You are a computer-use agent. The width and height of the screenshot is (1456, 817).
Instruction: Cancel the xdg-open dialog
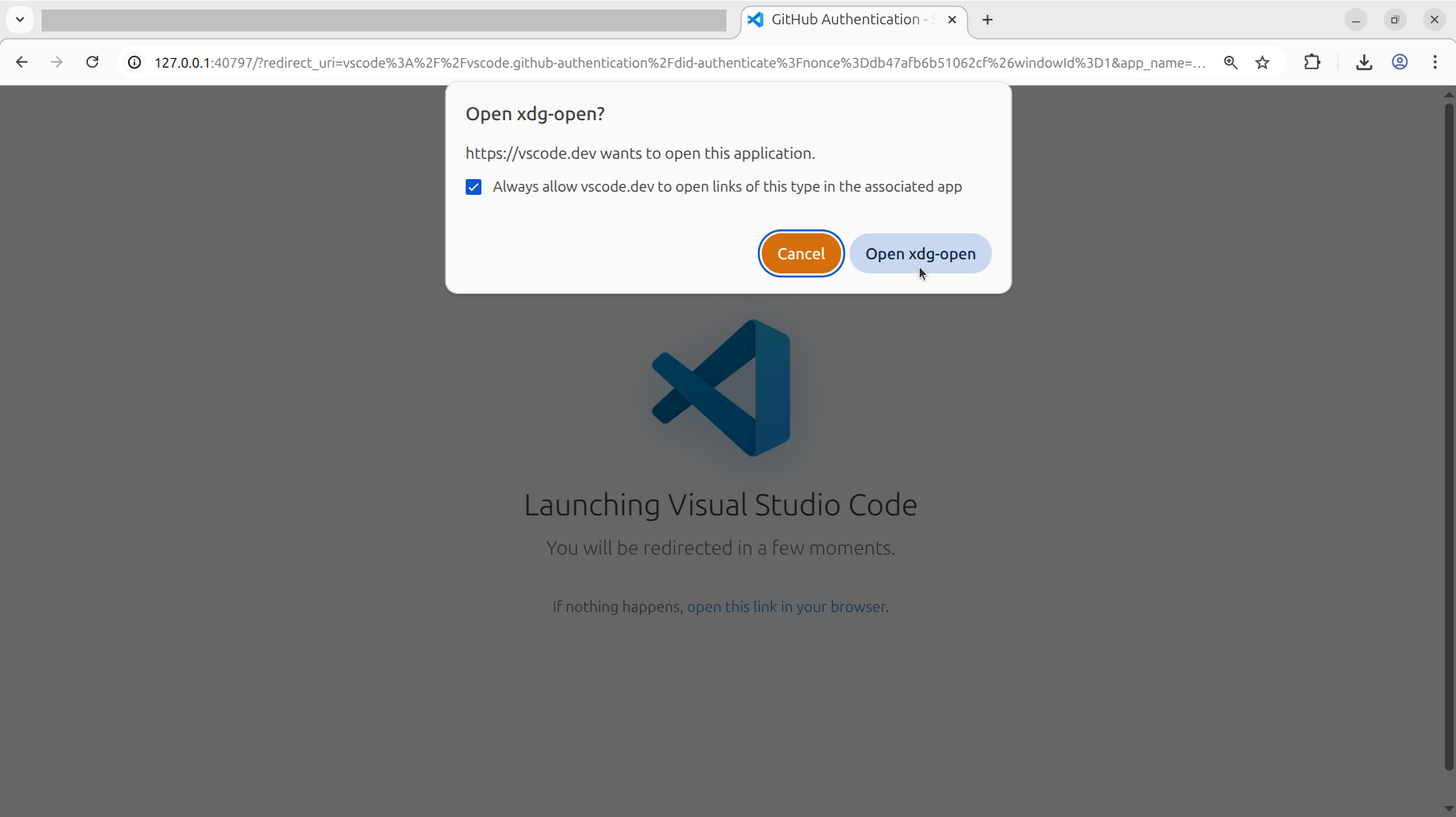[801, 254]
